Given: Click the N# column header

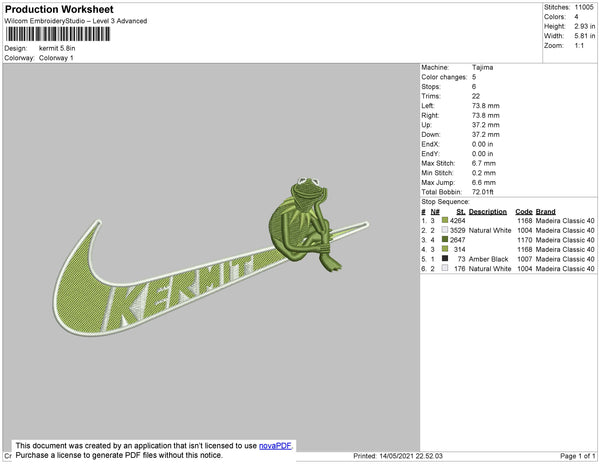Looking at the screenshot, I should [x=435, y=212].
